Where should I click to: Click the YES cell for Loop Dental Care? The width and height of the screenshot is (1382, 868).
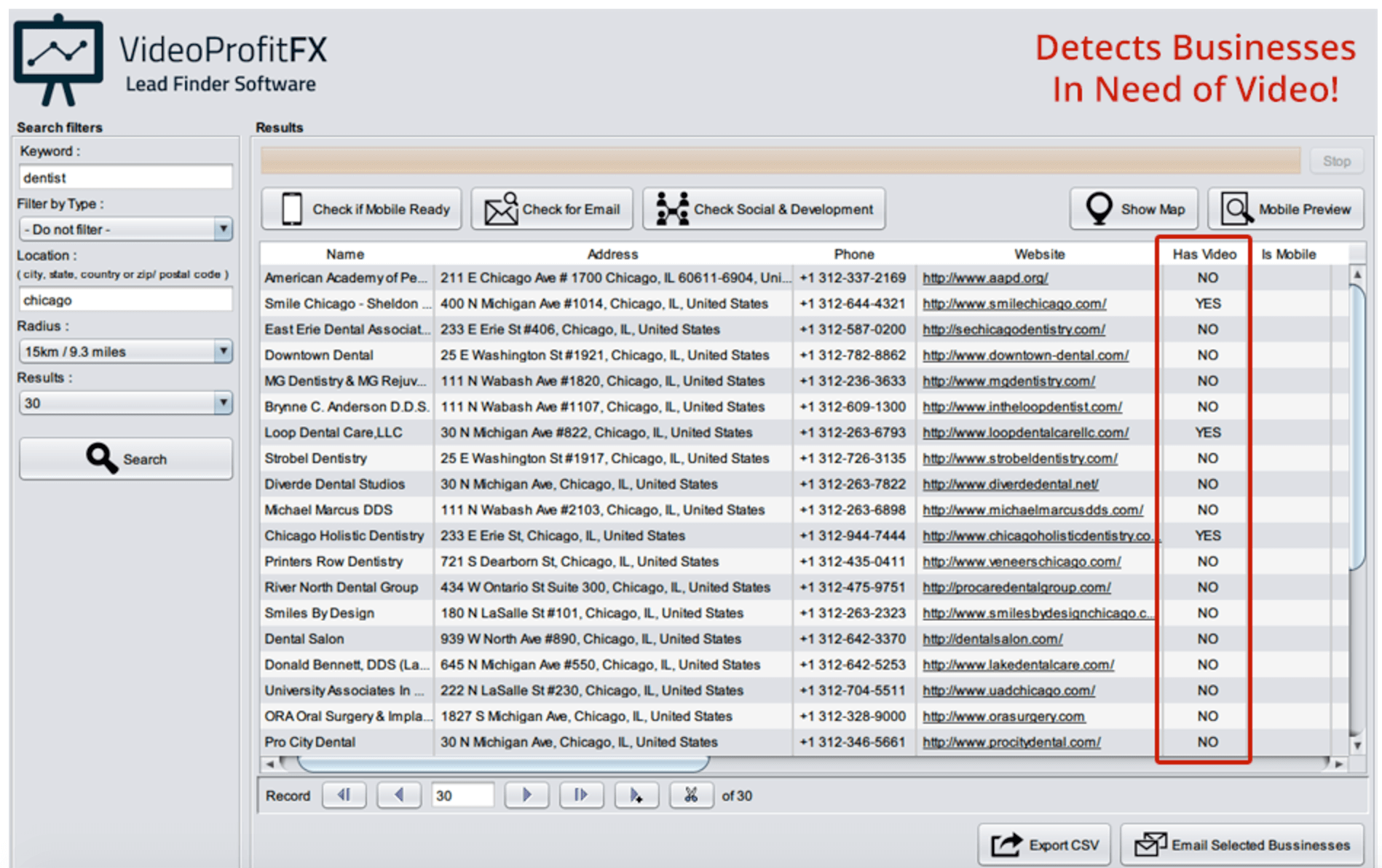[1207, 433]
